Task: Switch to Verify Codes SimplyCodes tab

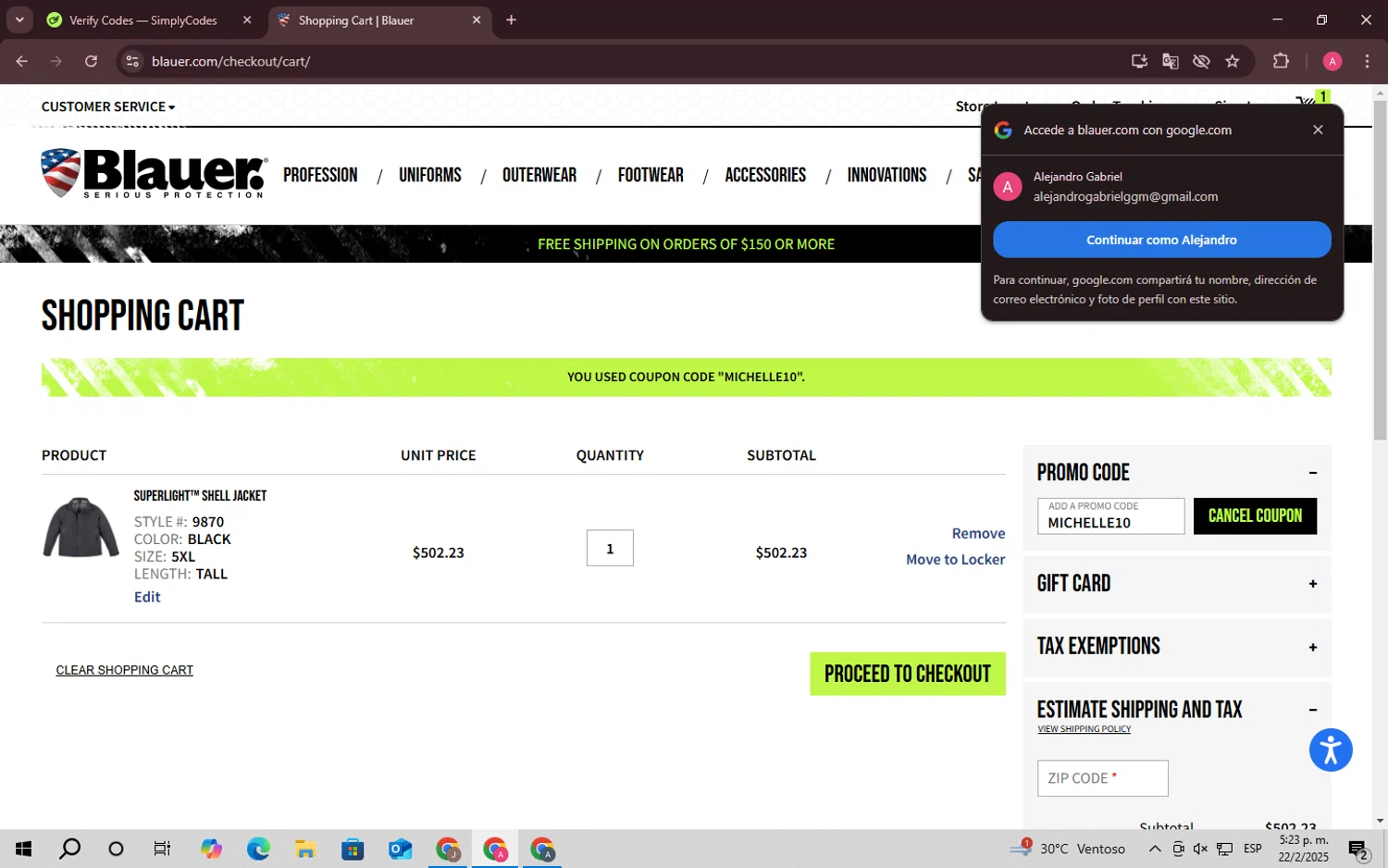Action: point(143,19)
